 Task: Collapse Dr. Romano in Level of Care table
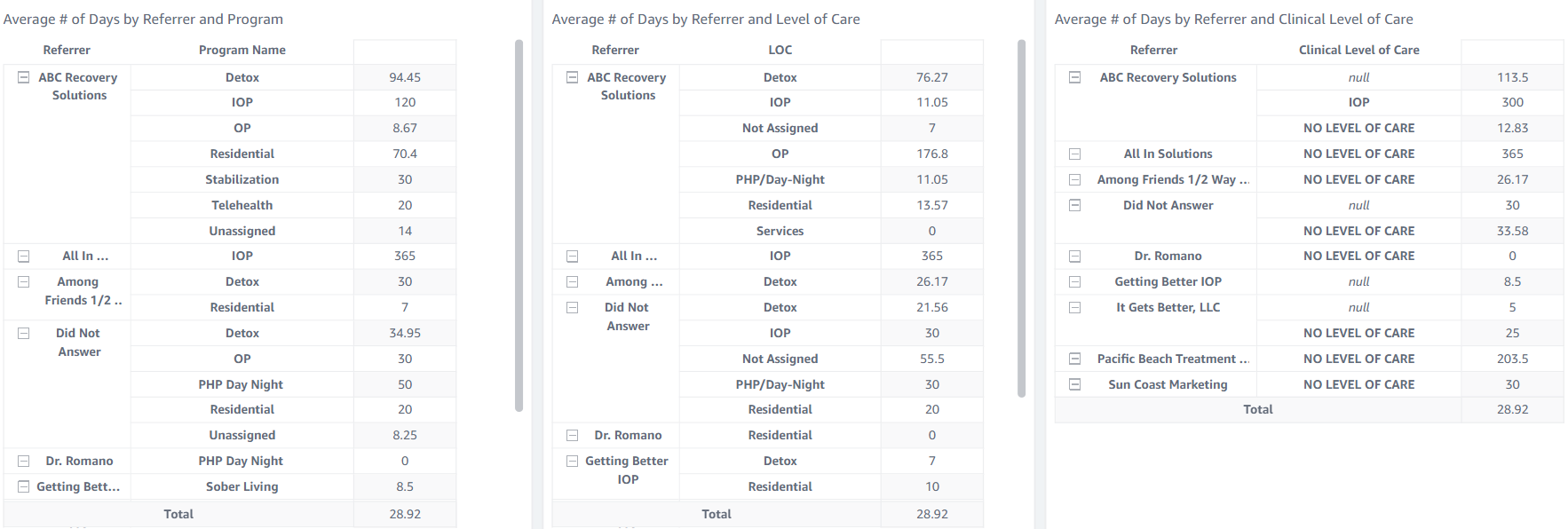(573, 436)
